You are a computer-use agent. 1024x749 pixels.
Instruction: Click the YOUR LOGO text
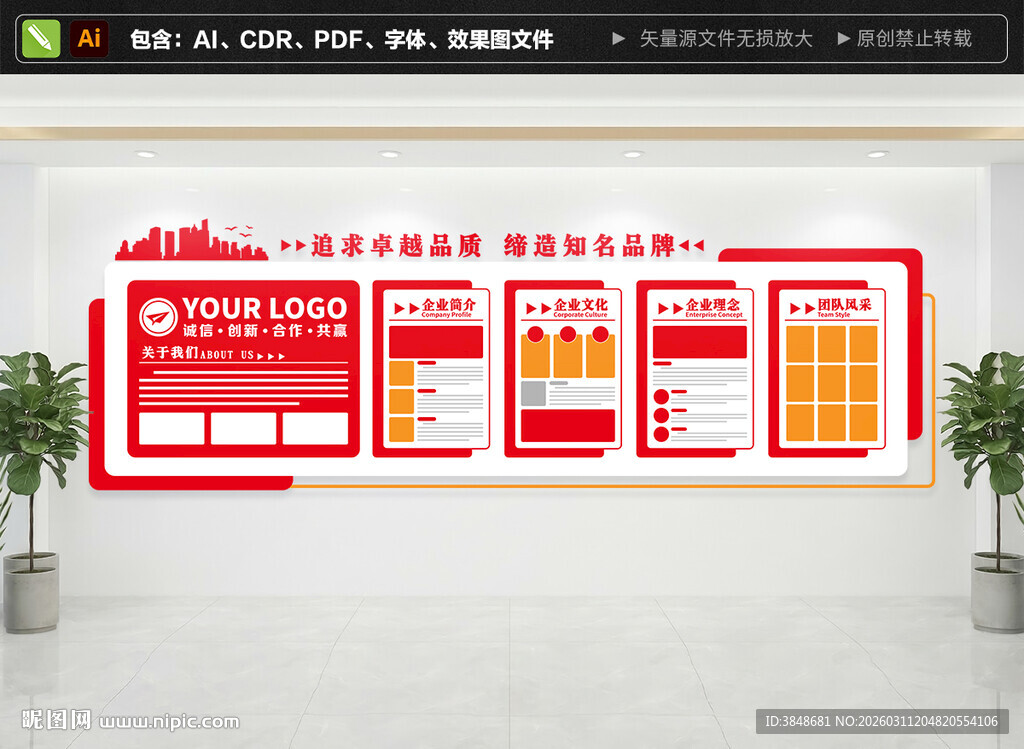[x=264, y=308]
